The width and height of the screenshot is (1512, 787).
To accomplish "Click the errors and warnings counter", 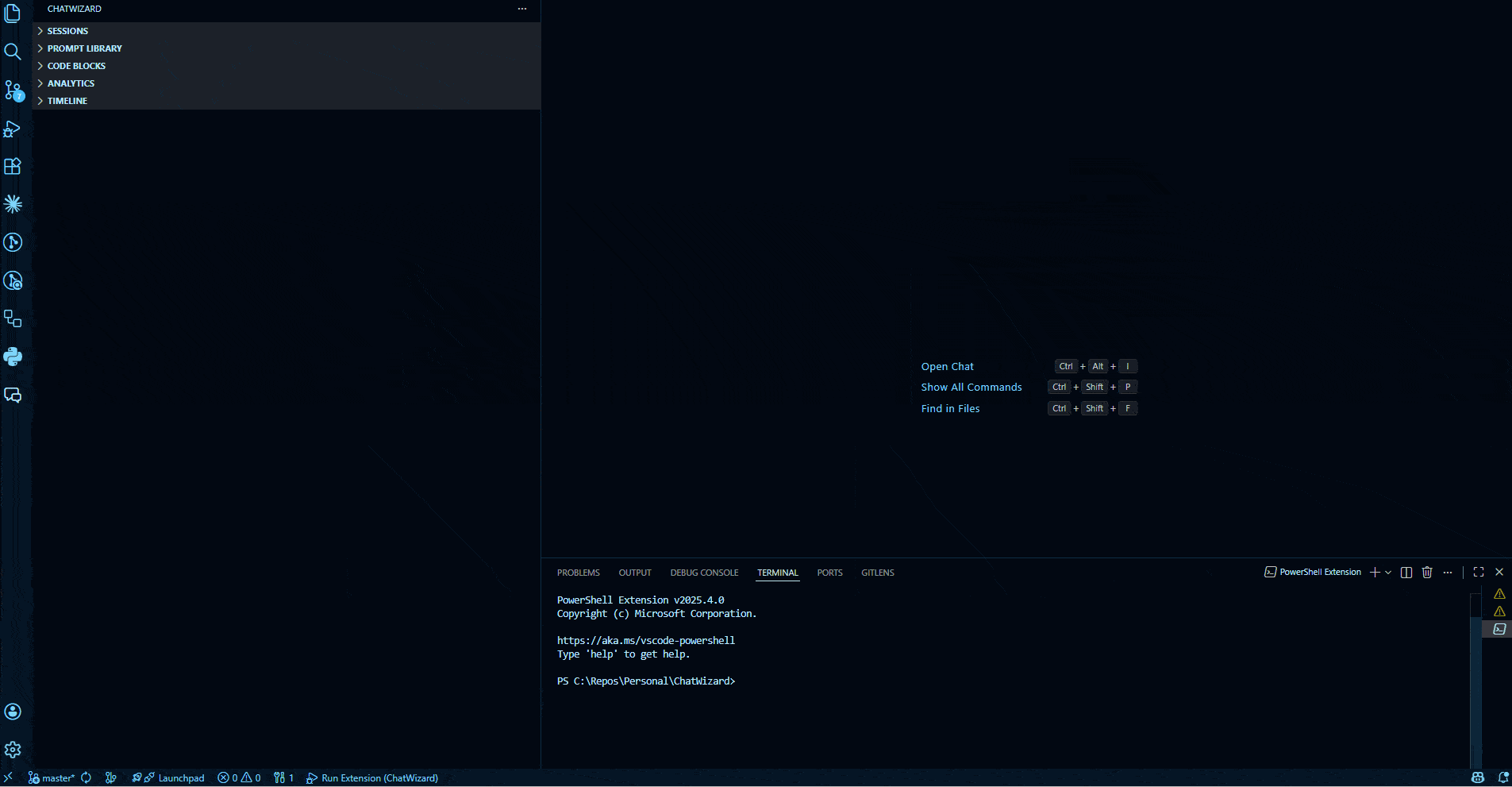I will pos(239,778).
